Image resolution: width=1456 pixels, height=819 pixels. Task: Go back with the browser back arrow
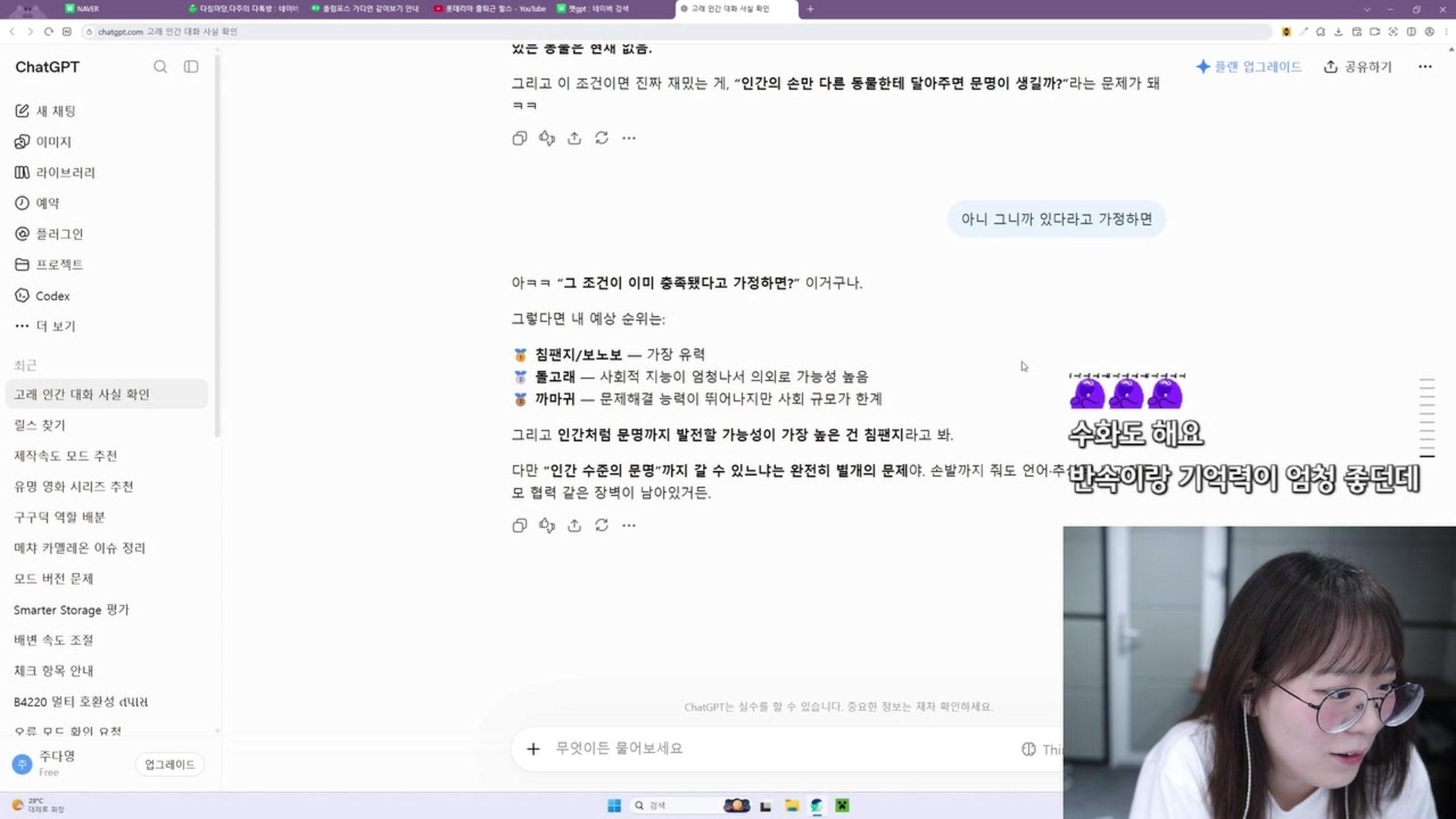(12, 31)
